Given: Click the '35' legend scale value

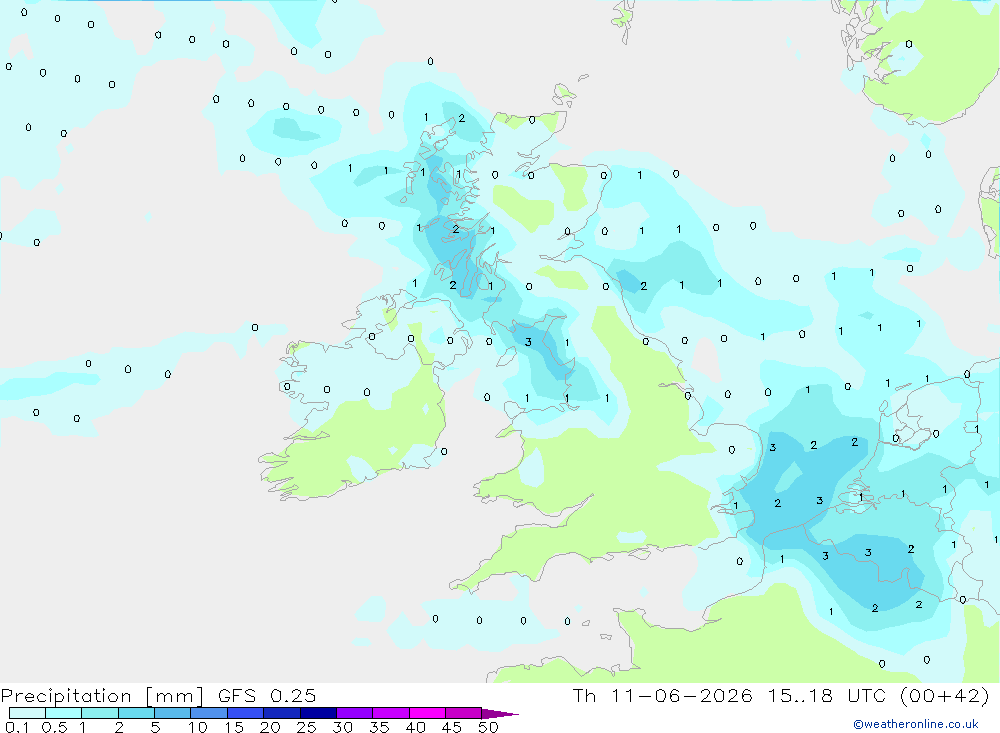Looking at the screenshot, I should (x=379, y=727).
